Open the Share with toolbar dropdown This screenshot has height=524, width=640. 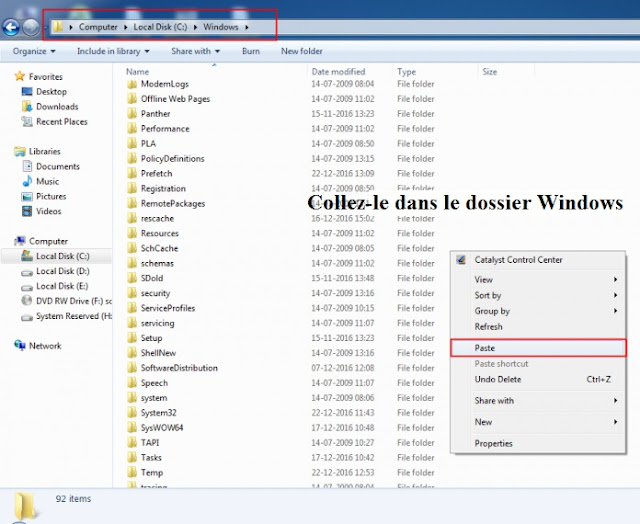[196, 51]
